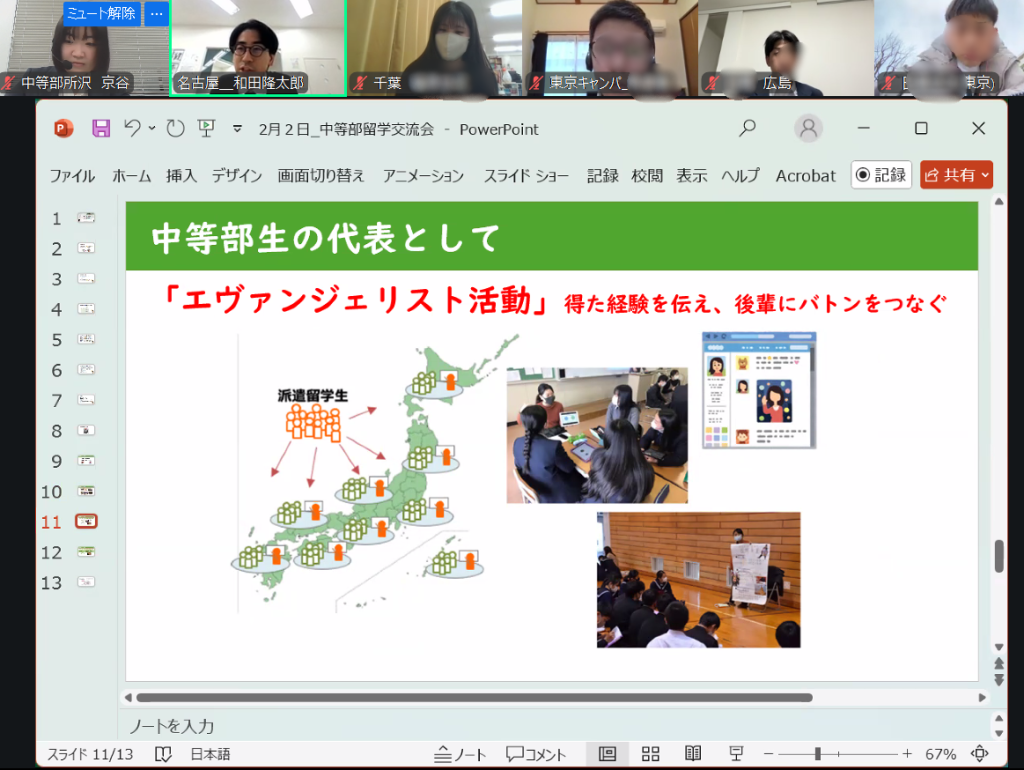Toggle the ノート pane in the status bar
Screen dimensions: 1024x770
coord(459,753)
